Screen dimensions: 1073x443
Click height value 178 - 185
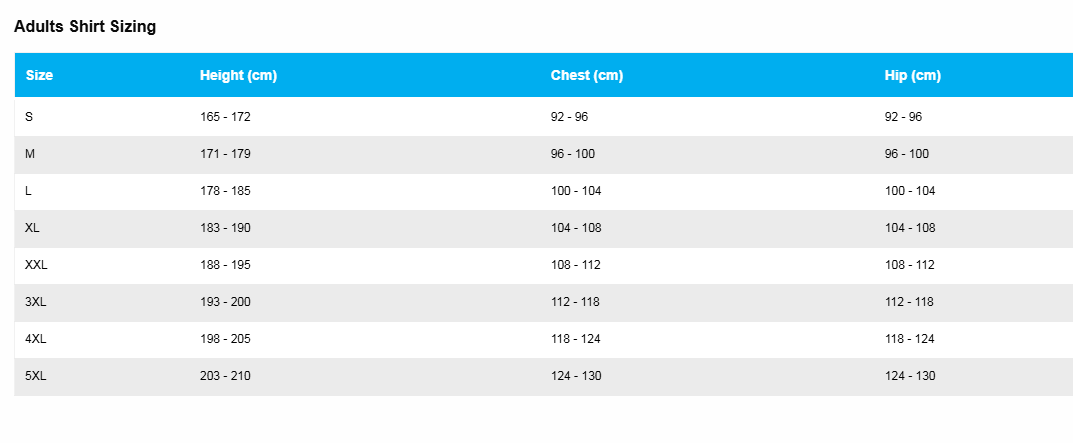point(225,191)
